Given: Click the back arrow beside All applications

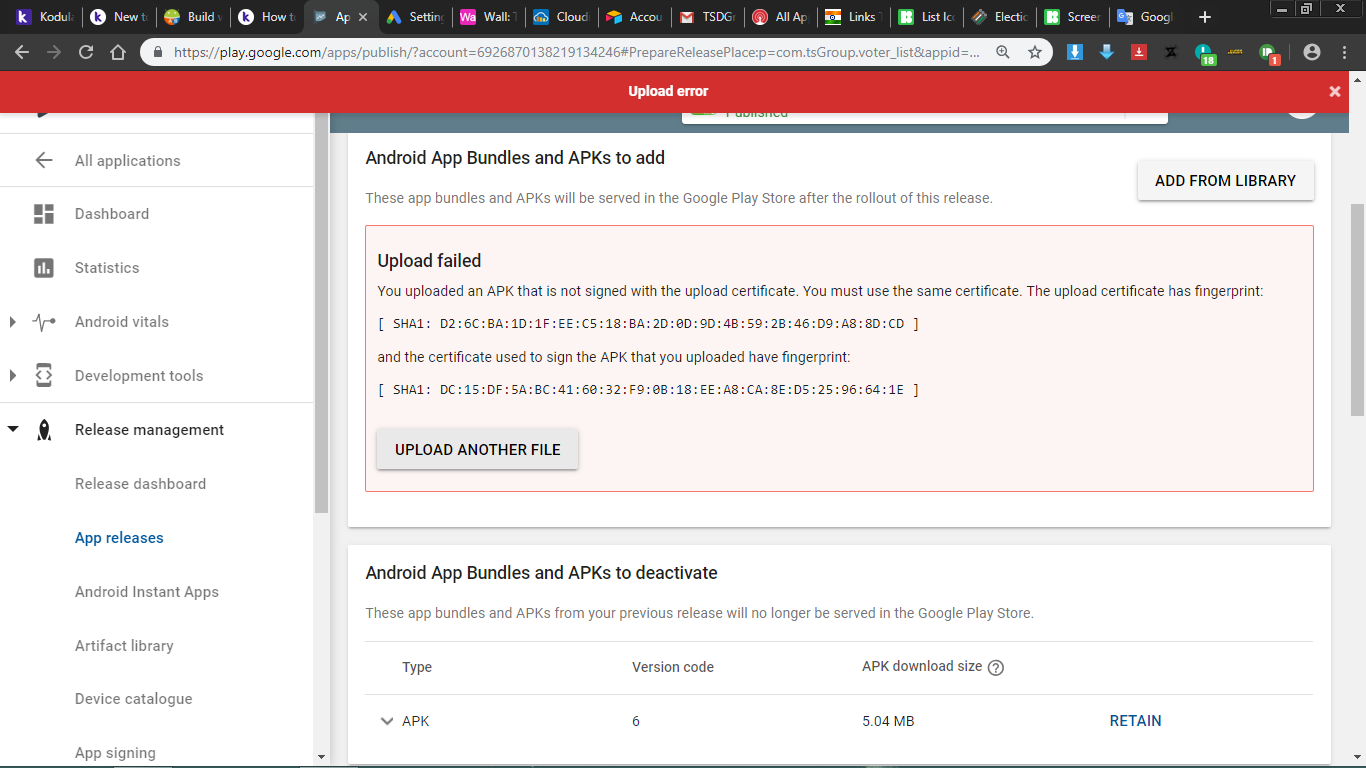Looking at the screenshot, I should point(44,161).
